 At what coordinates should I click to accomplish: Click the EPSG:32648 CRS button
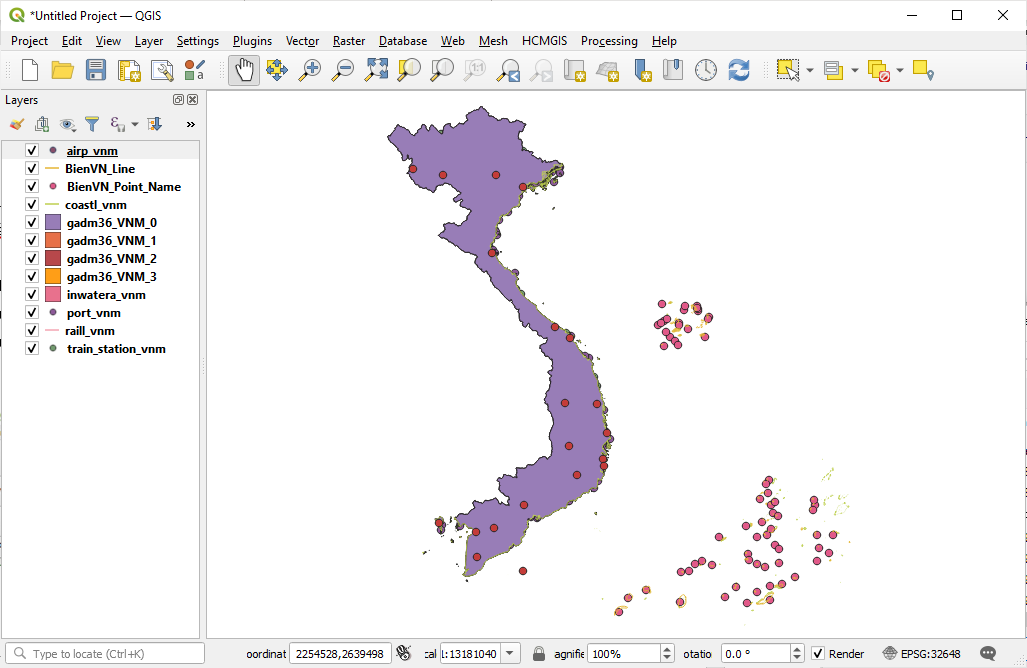click(x=922, y=654)
